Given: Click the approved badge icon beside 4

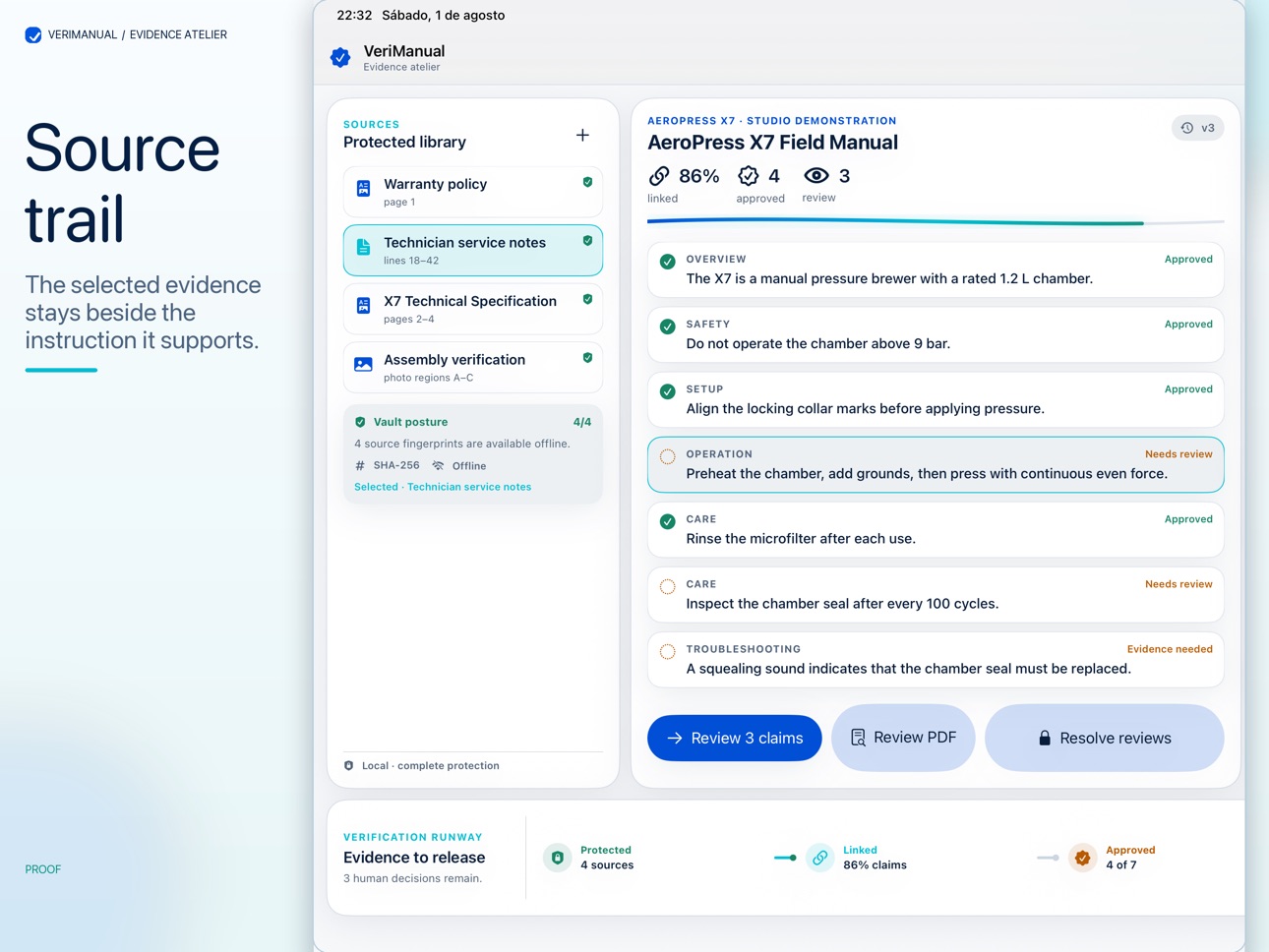Looking at the screenshot, I should [749, 176].
